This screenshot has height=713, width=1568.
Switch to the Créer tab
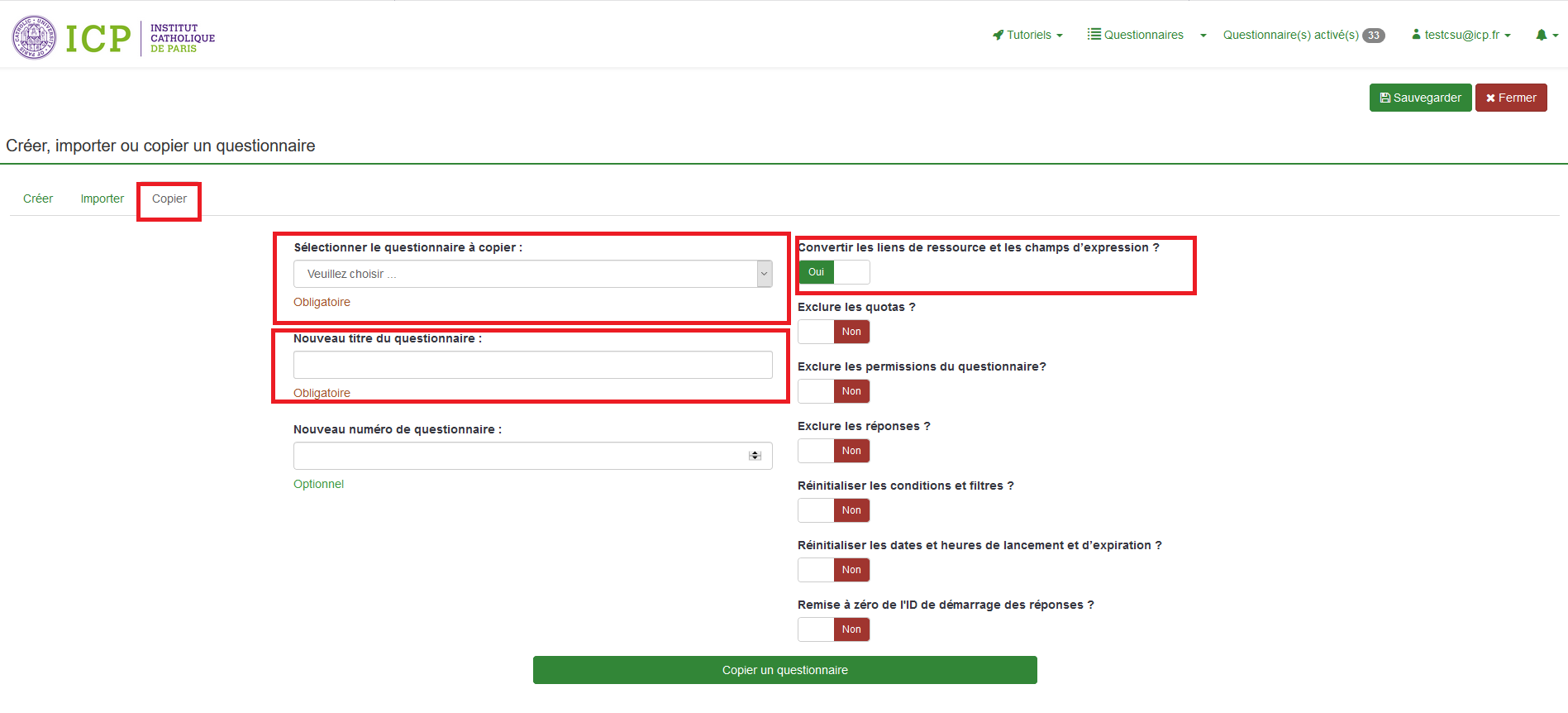pos(38,199)
